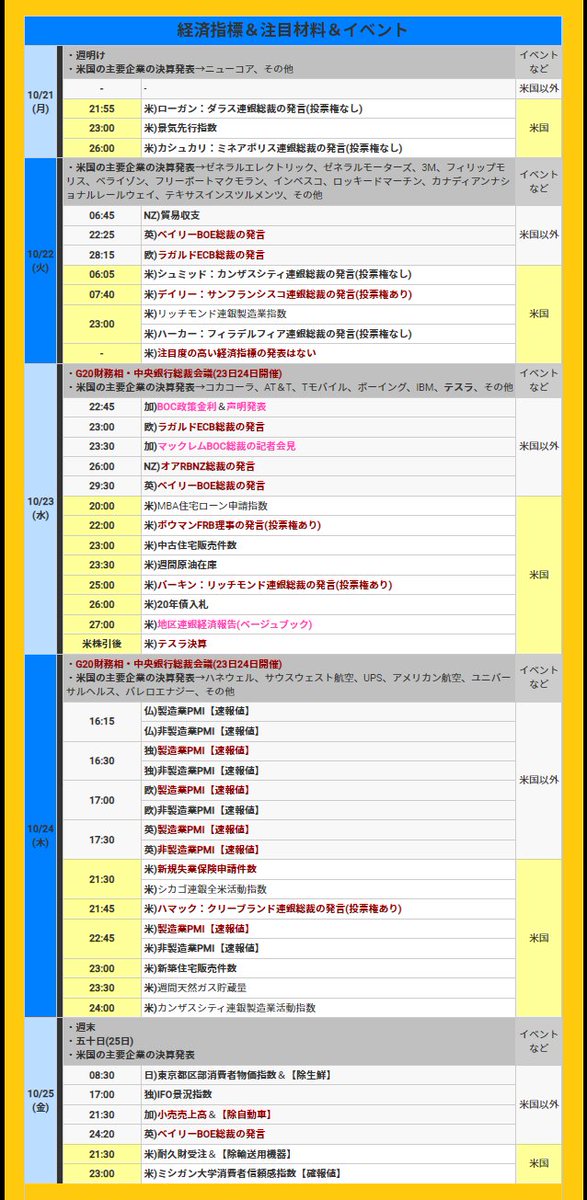Click 米)耐久財受注 entry
The image size is (587, 1200).
328,1153
